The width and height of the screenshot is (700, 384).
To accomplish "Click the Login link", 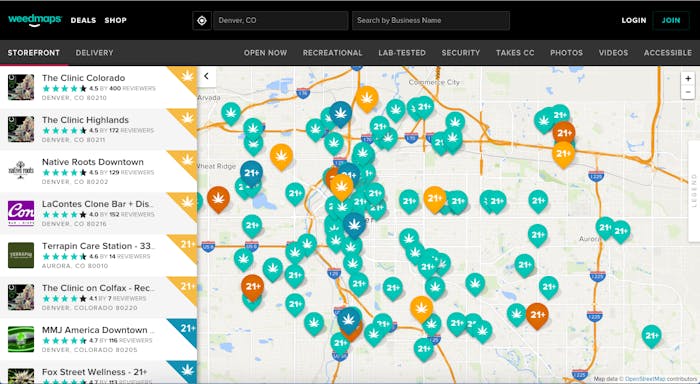I will 634,21.
